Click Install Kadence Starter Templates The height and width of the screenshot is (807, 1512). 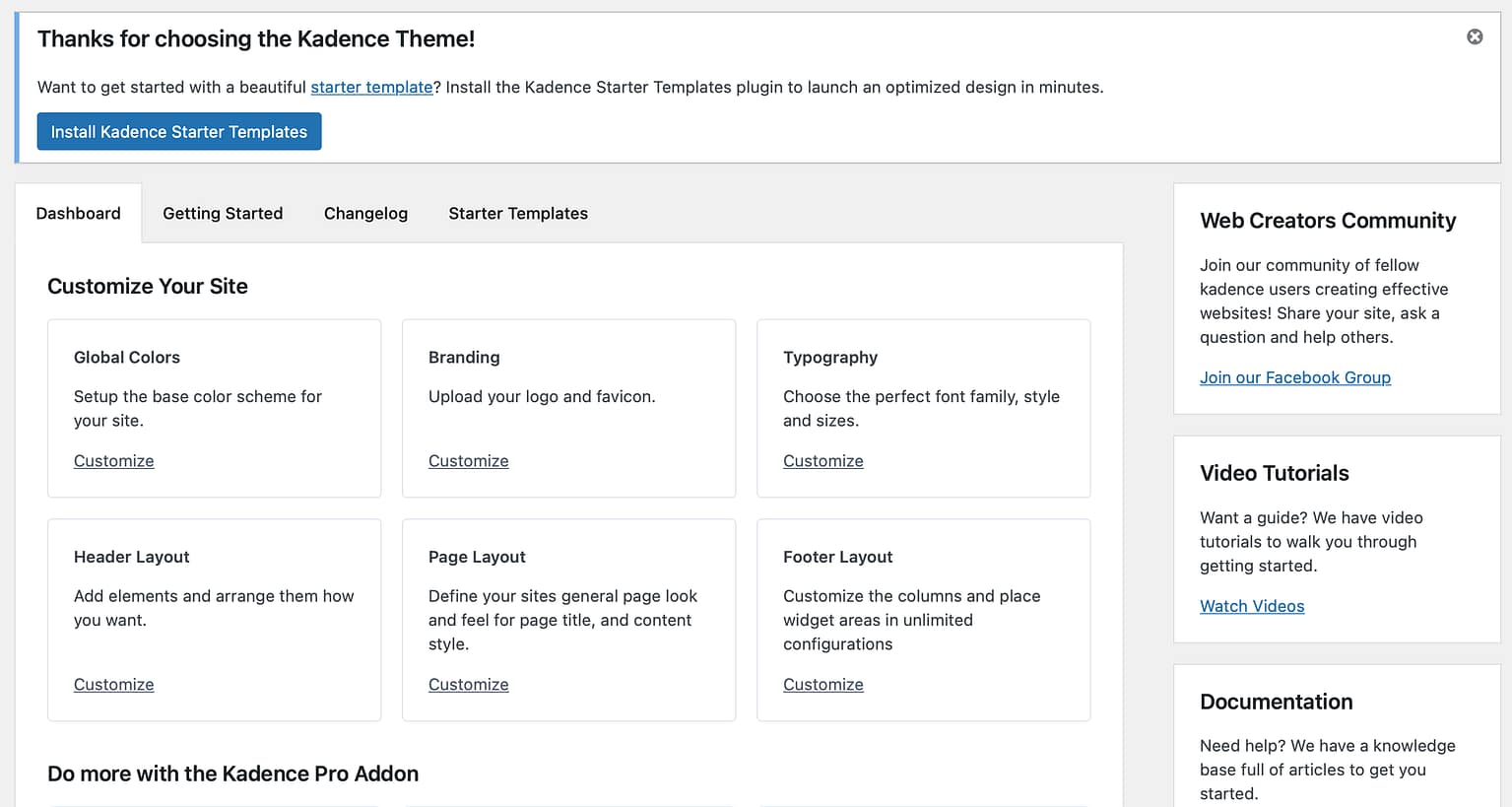tap(178, 130)
